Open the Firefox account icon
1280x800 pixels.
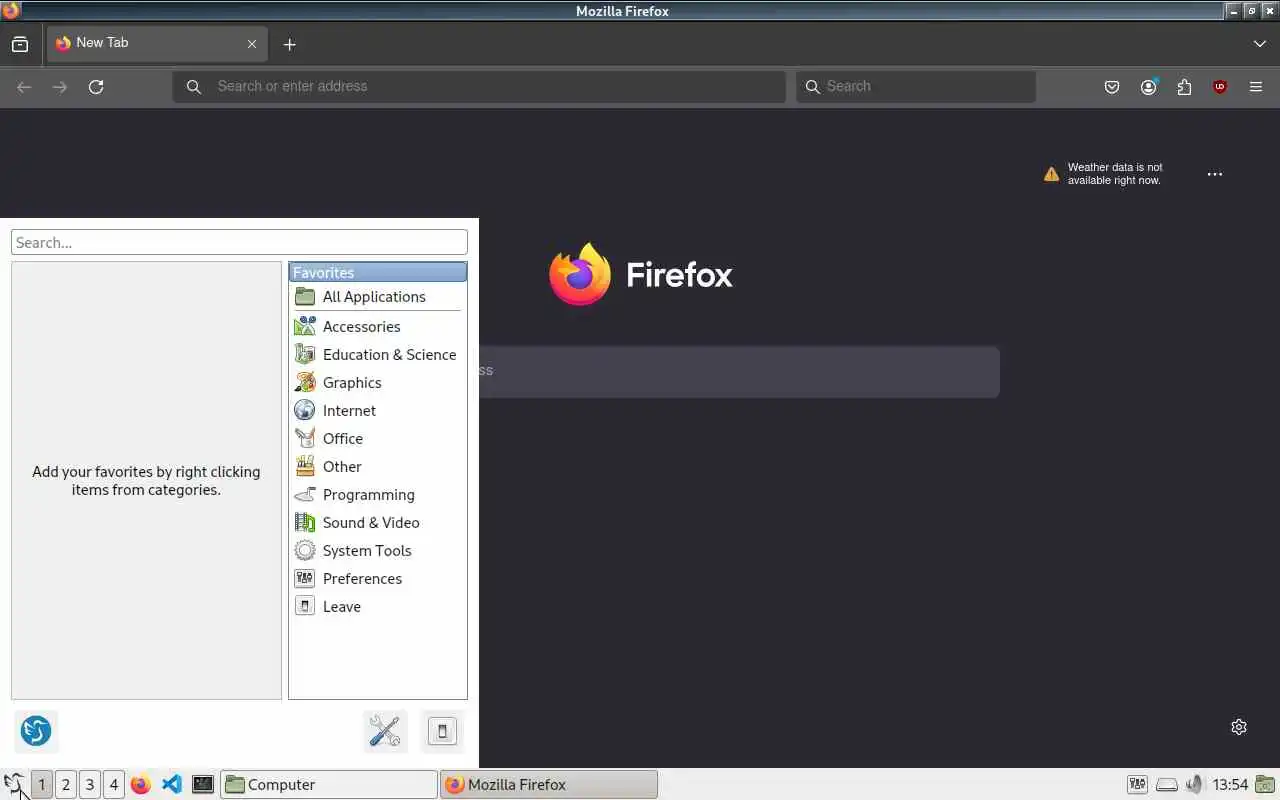point(1148,87)
